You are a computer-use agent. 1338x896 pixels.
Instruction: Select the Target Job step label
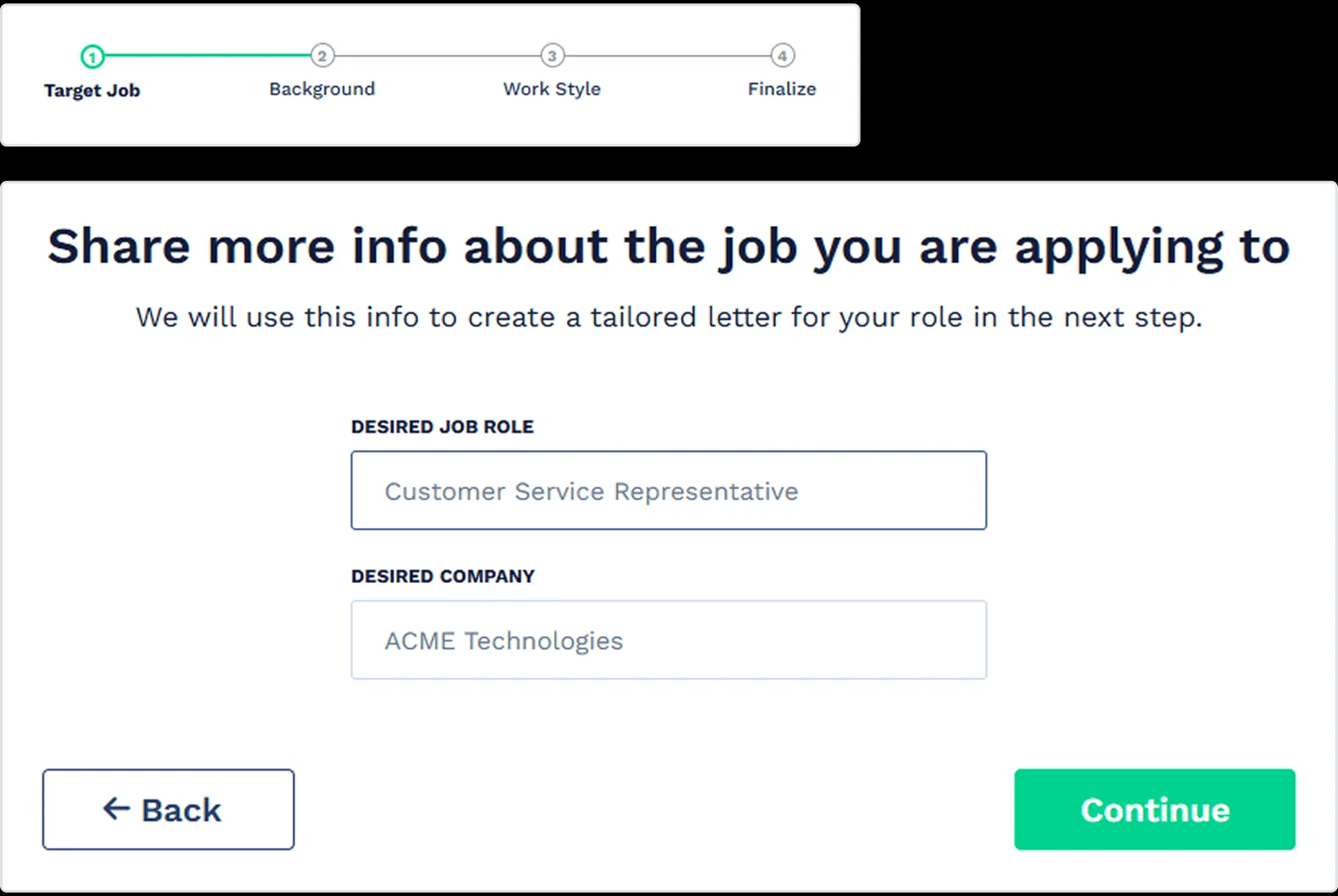click(x=92, y=90)
